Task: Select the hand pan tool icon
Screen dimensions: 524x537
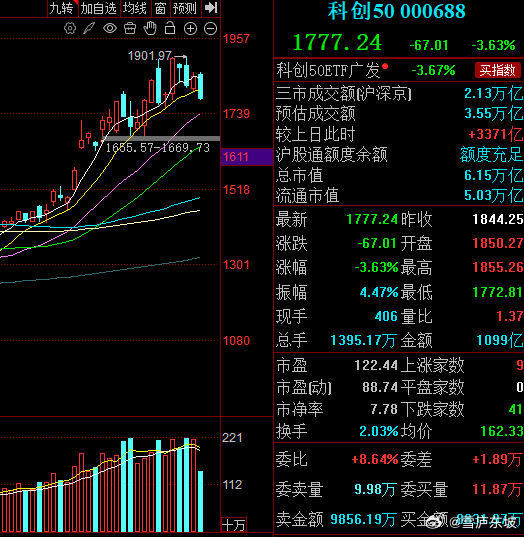Action: (150, 28)
